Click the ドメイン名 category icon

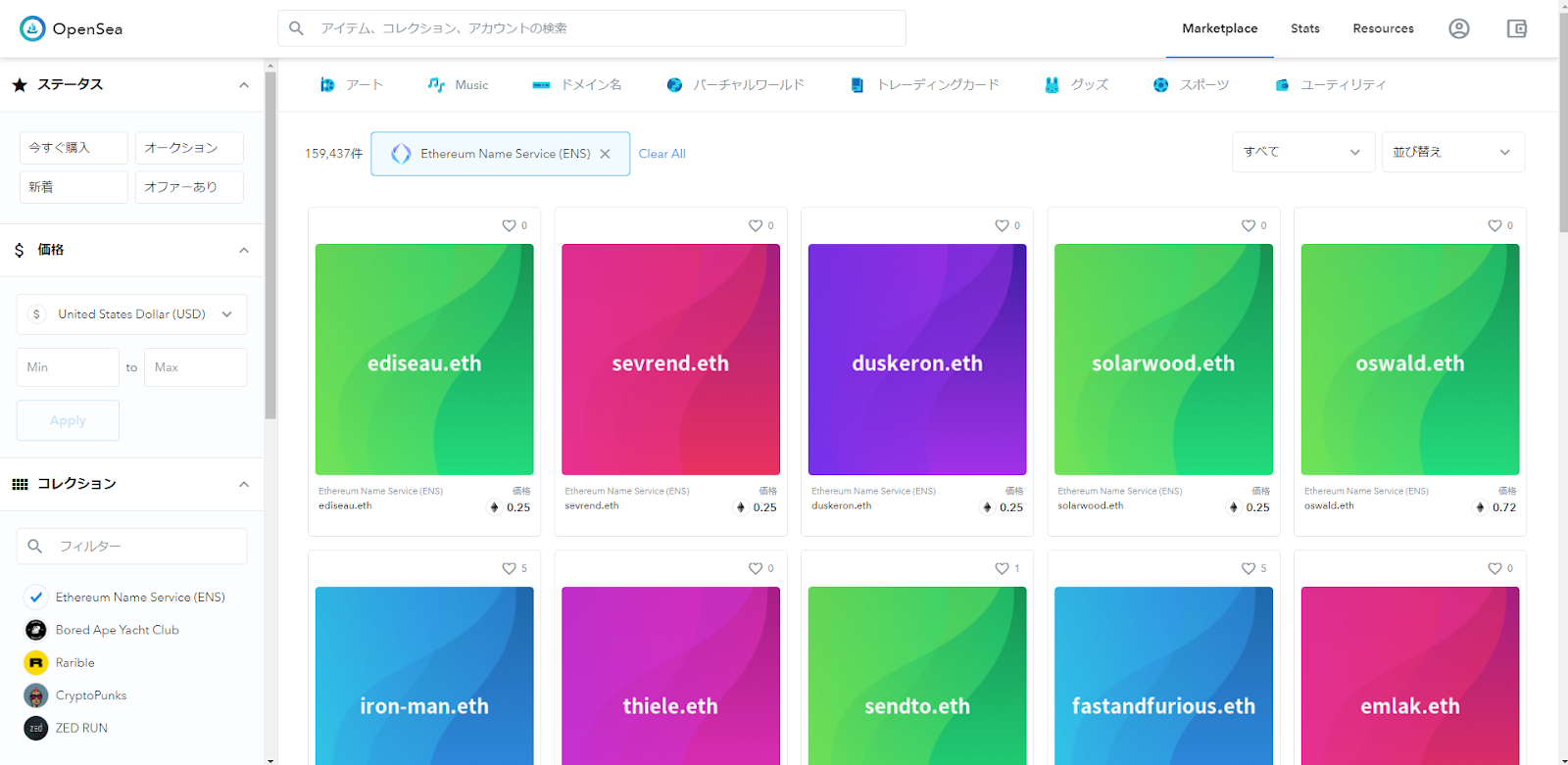click(541, 85)
